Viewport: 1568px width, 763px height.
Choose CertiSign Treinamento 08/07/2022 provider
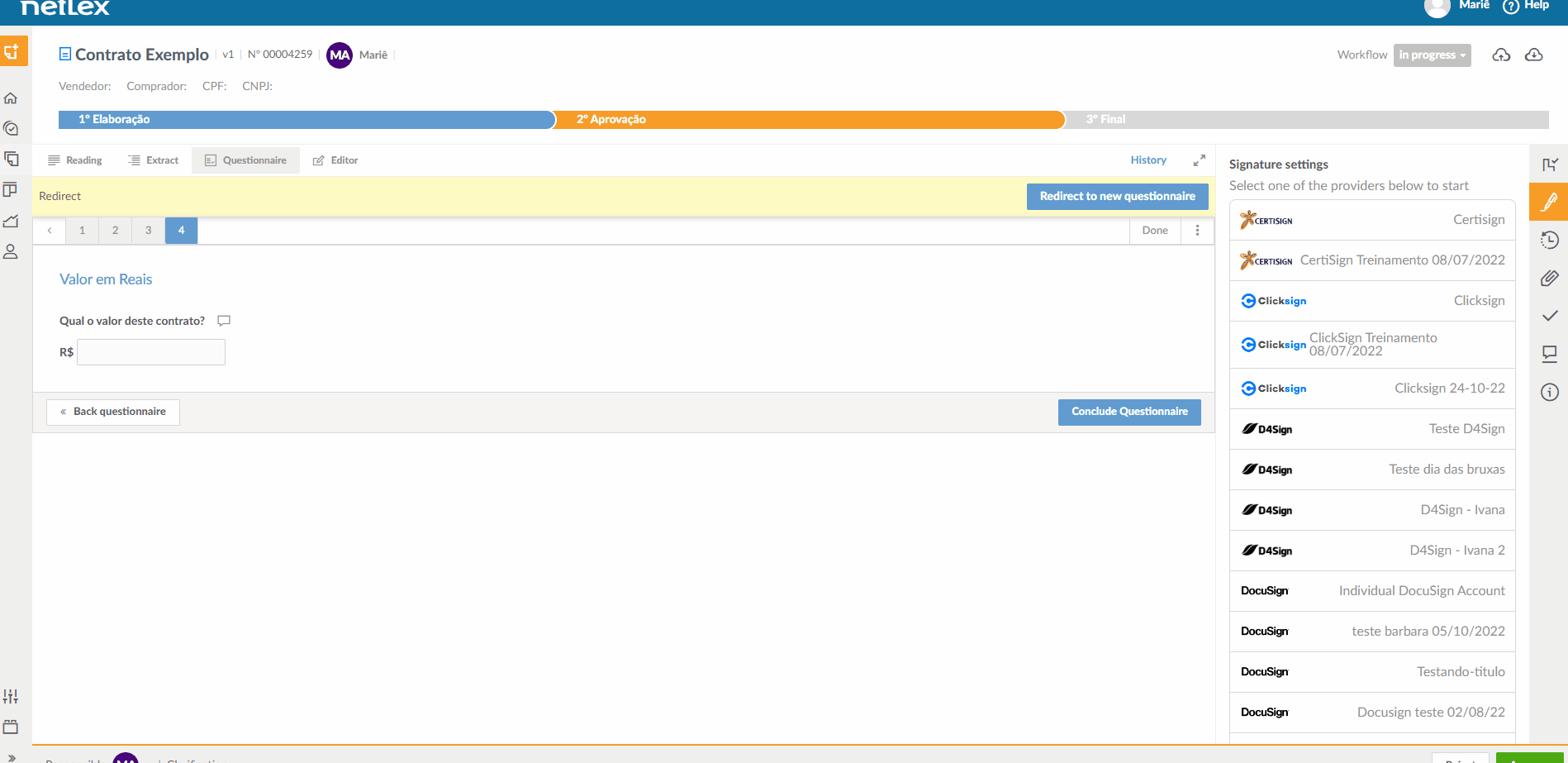[1372, 260]
